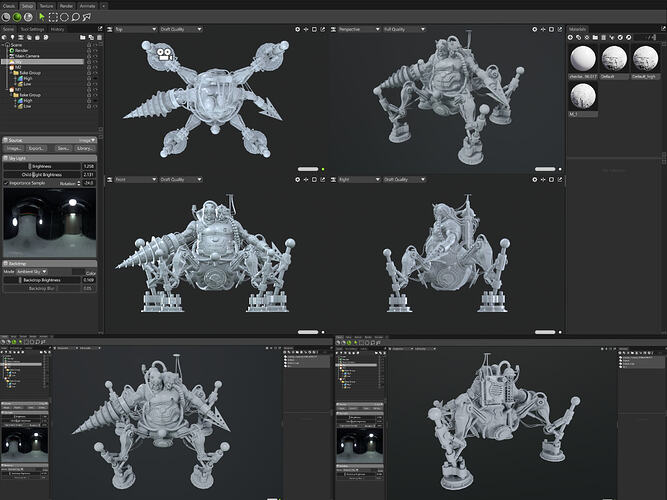Open the Full Quality dropdown in Perspective viewport
The width and height of the screenshot is (667, 500).
[398, 29]
